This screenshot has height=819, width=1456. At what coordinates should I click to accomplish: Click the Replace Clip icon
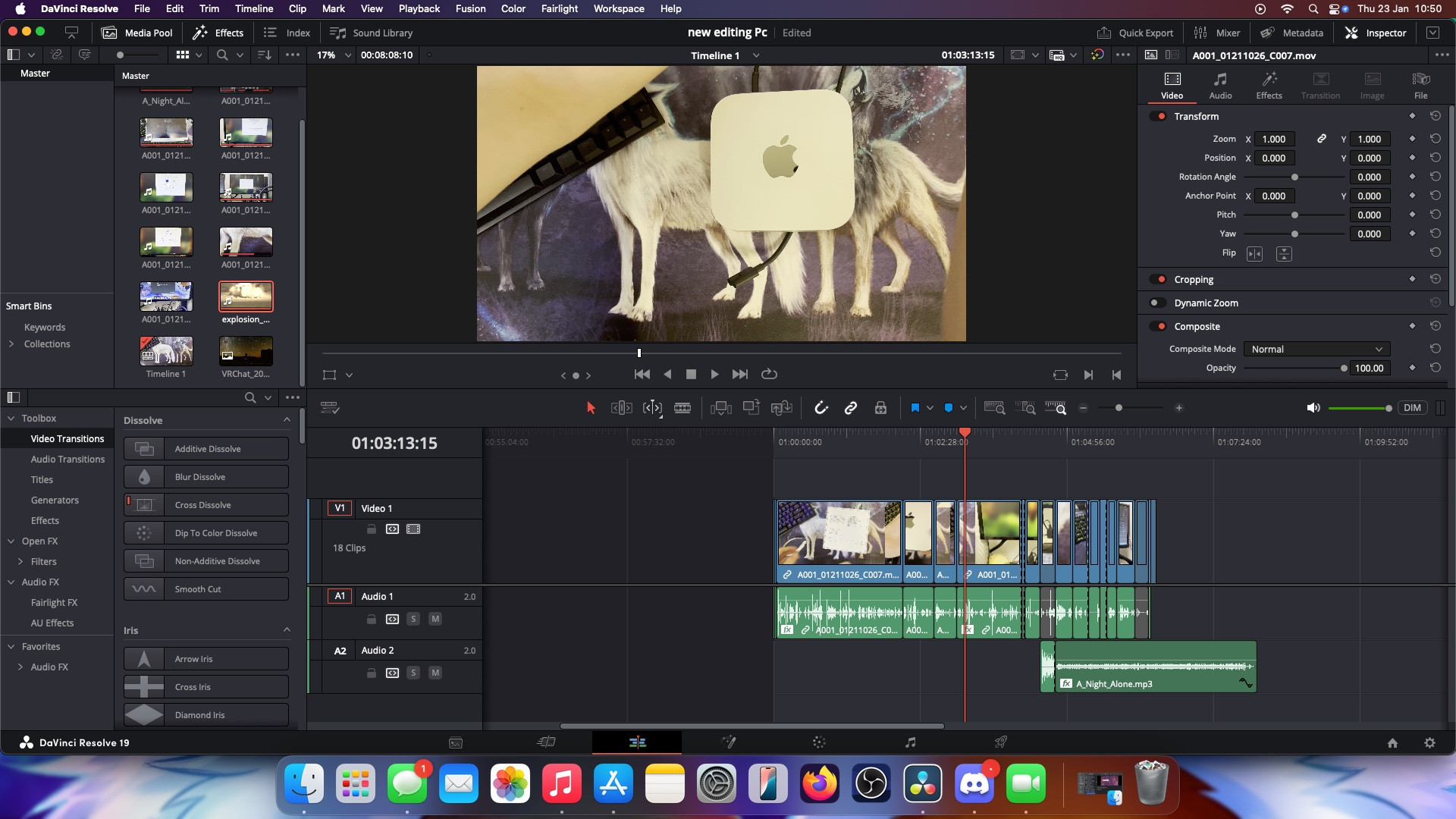coord(781,408)
